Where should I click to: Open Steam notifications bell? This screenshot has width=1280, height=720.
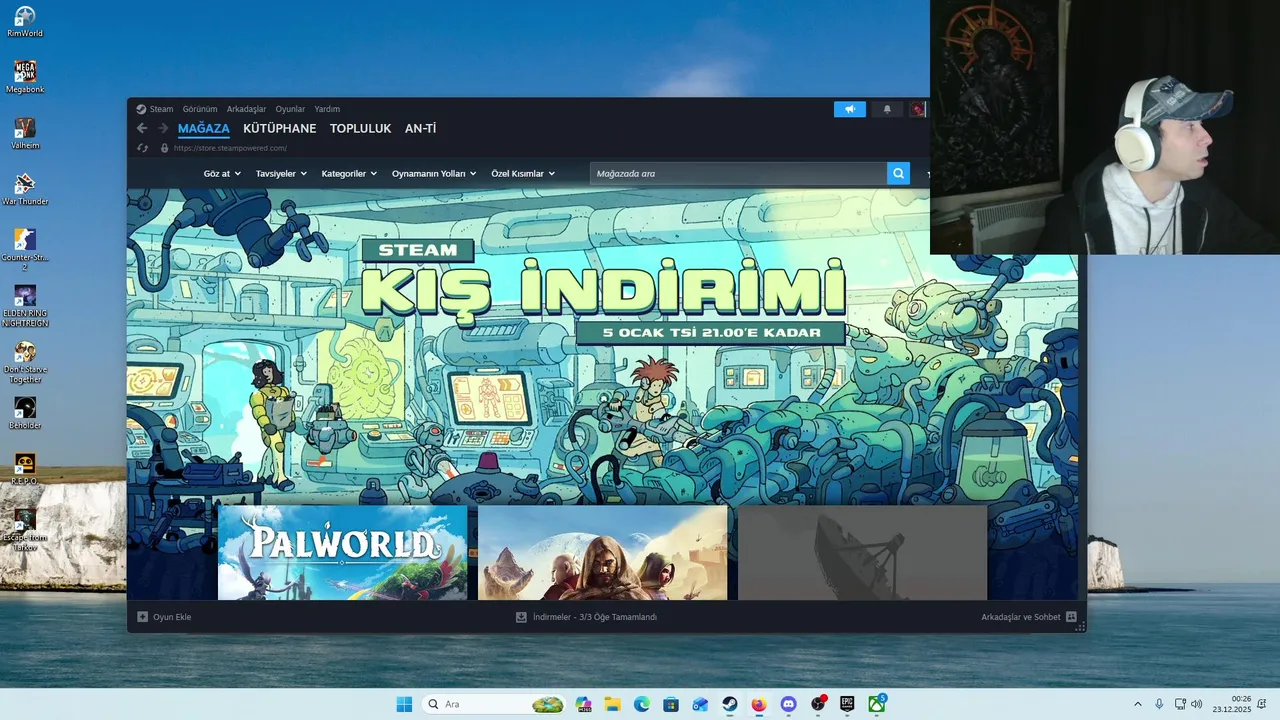coord(886,109)
